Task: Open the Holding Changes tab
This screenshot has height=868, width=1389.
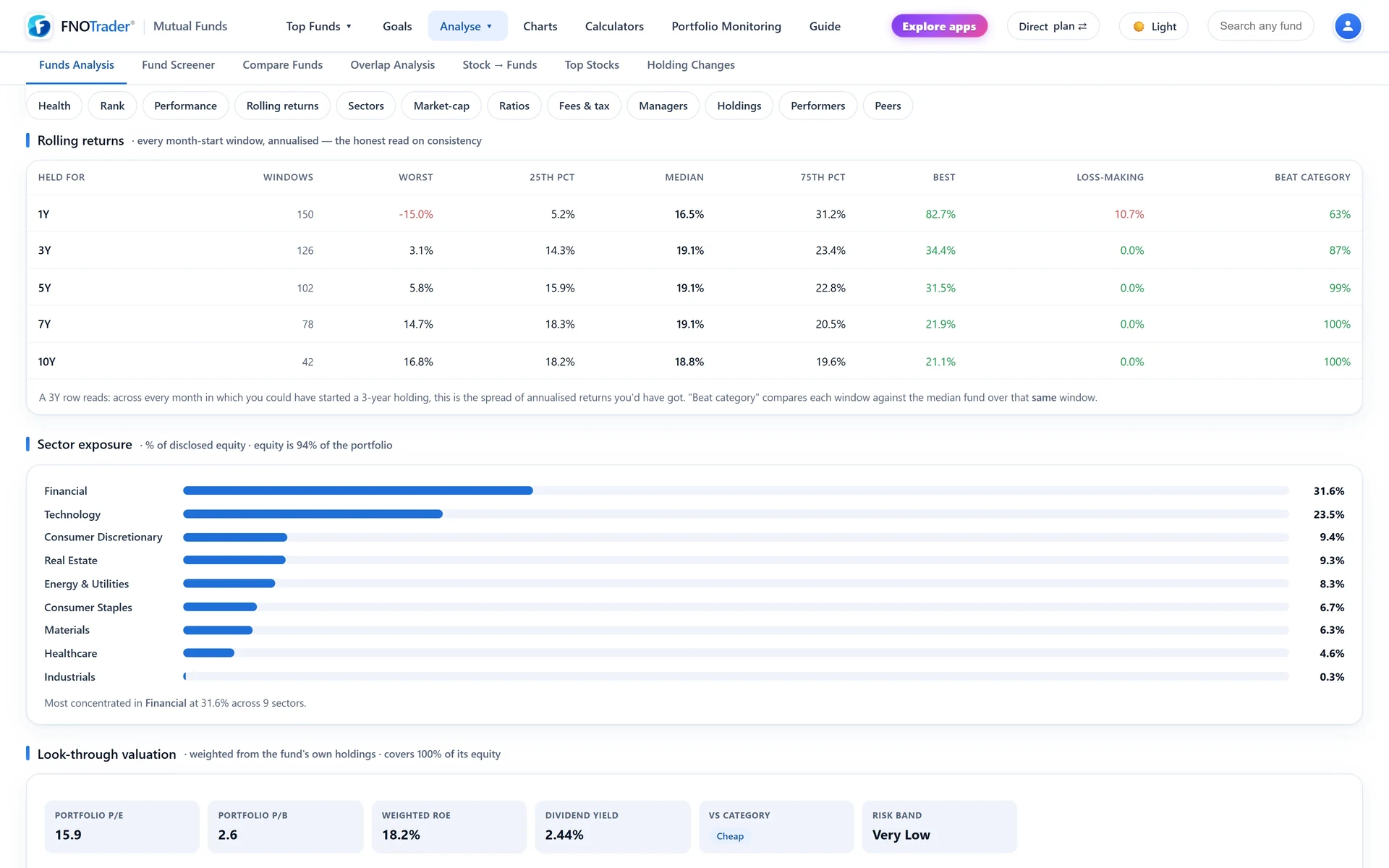Action: [691, 65]
